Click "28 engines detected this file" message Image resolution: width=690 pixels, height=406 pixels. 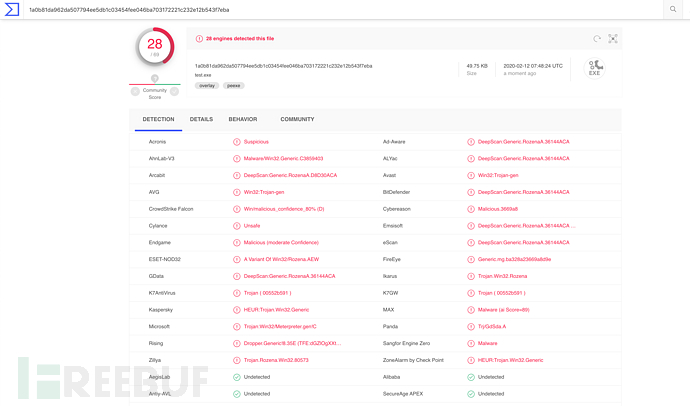pos(240,39)
